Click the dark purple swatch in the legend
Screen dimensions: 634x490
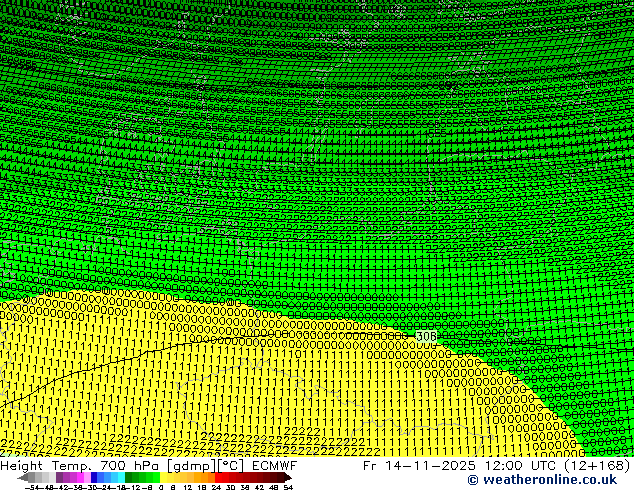coord(59,477)
